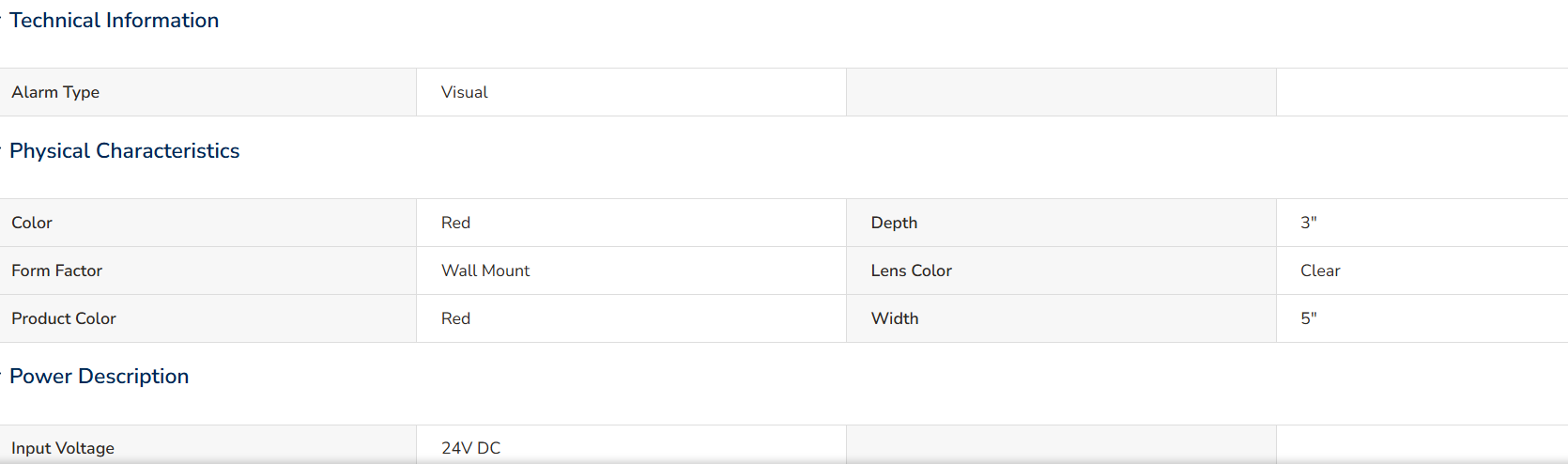Image resolution: width=1568 pixels, height=464 pixels.
Task: Select the Product Color label
Action: pos(64,318)
